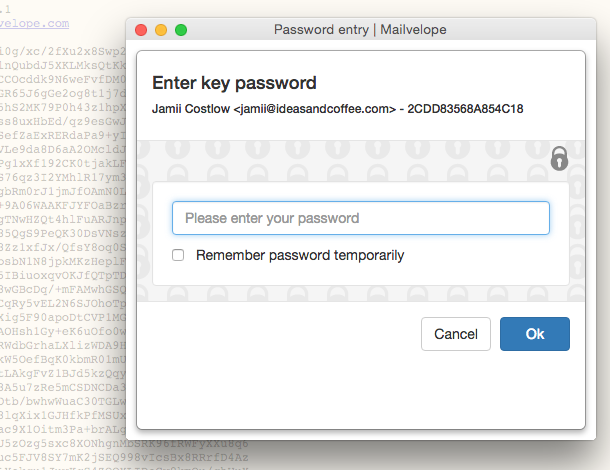610x470 pixels.
Task: Click the "Remember password temporarily" label text
Action: (x=300, y=255)
